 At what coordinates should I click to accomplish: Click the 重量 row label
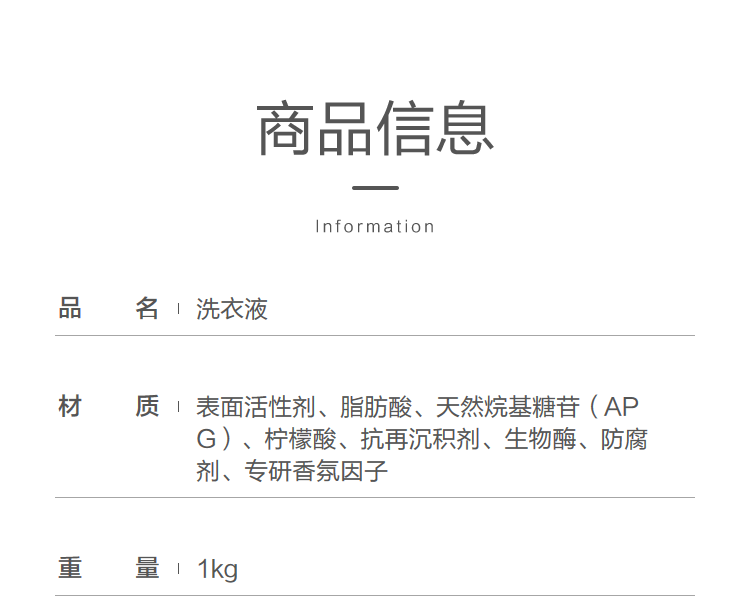pos(108,569)
